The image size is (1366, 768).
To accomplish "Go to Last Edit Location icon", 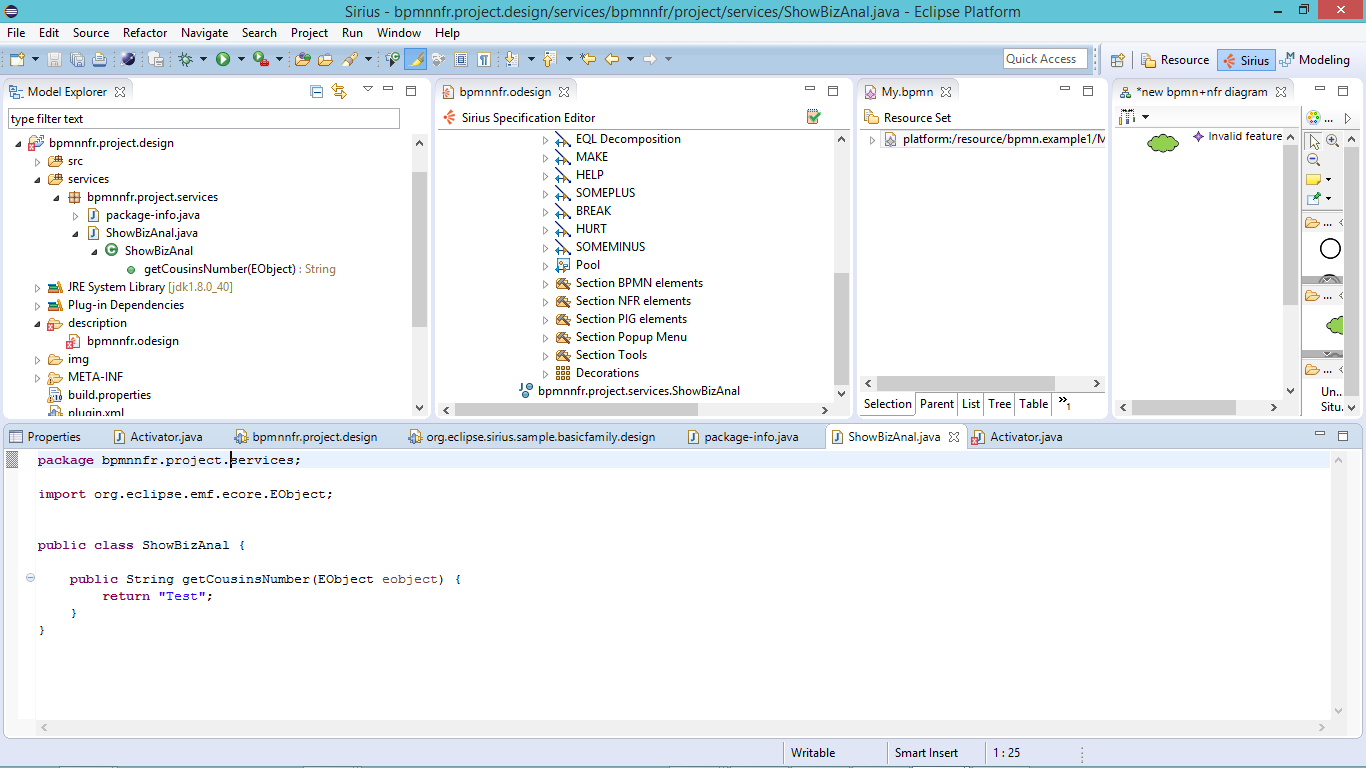I will point(588,60).
